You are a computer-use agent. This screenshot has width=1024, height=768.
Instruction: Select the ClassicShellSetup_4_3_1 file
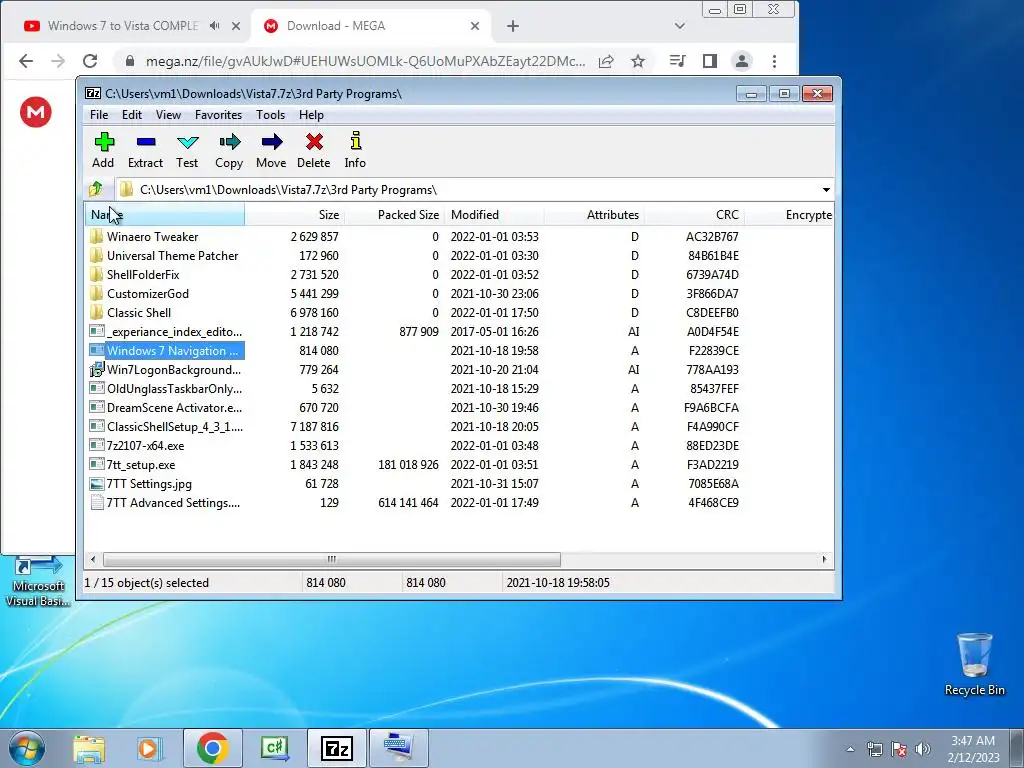pyautogui.click(x=174, y=426)
